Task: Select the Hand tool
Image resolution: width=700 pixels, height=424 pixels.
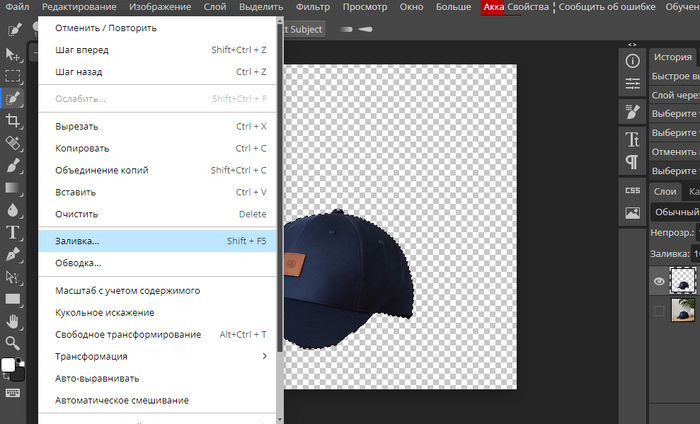Action: 13,321
